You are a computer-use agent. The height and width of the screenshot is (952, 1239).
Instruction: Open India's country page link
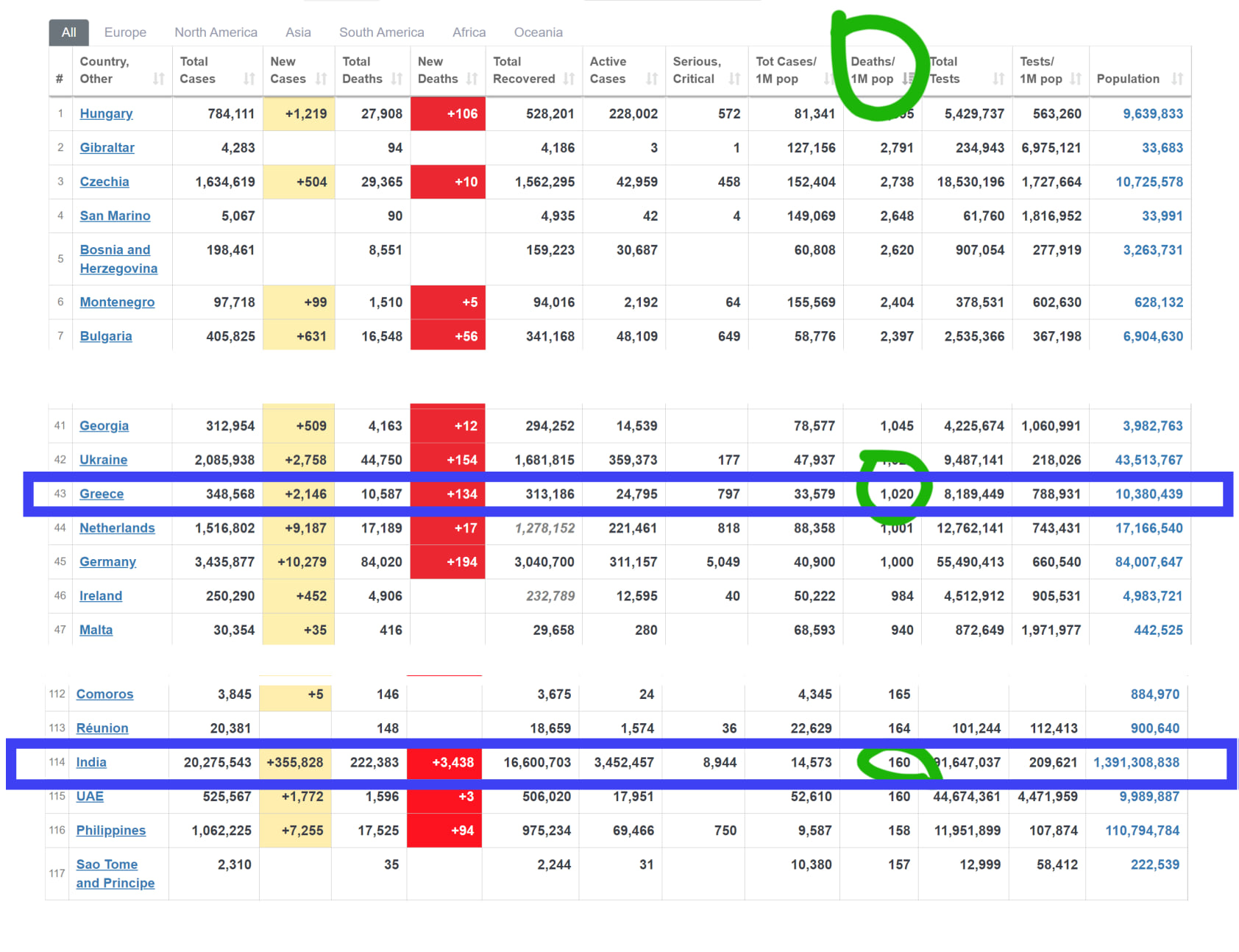coord(91,762)
